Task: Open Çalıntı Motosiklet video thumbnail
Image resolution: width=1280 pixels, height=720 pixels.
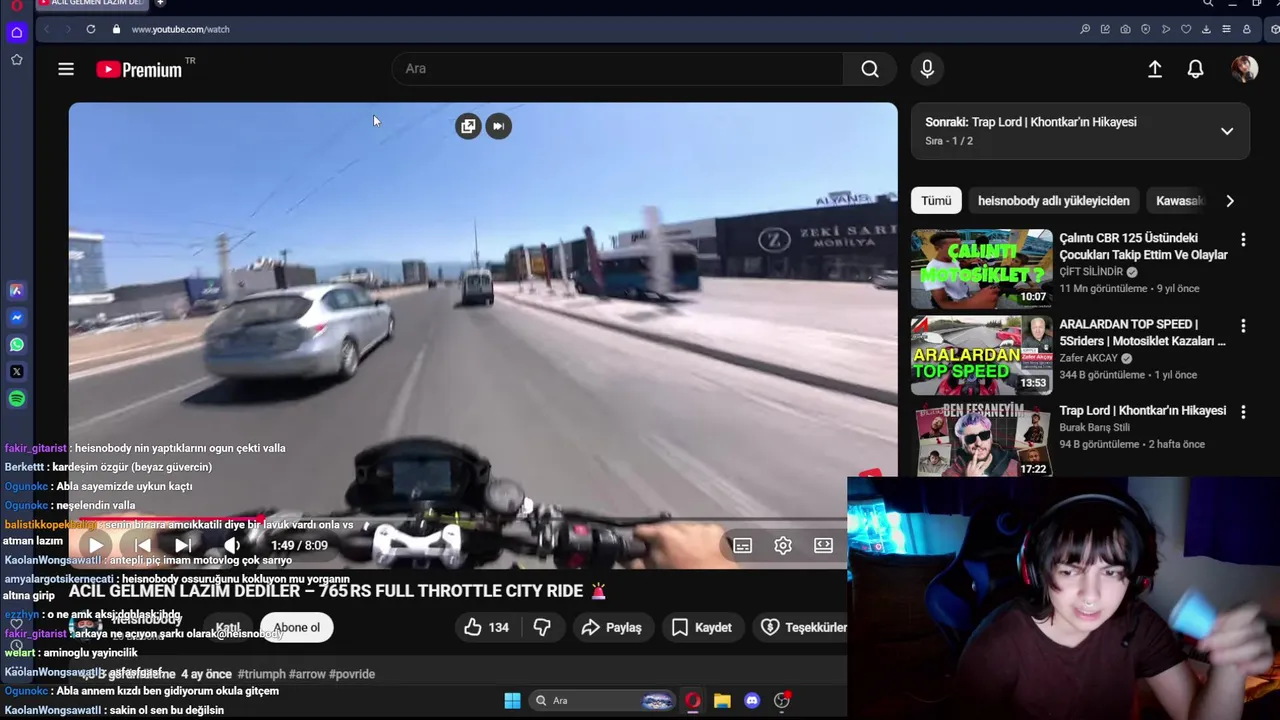Action: [x=981, y=269]
